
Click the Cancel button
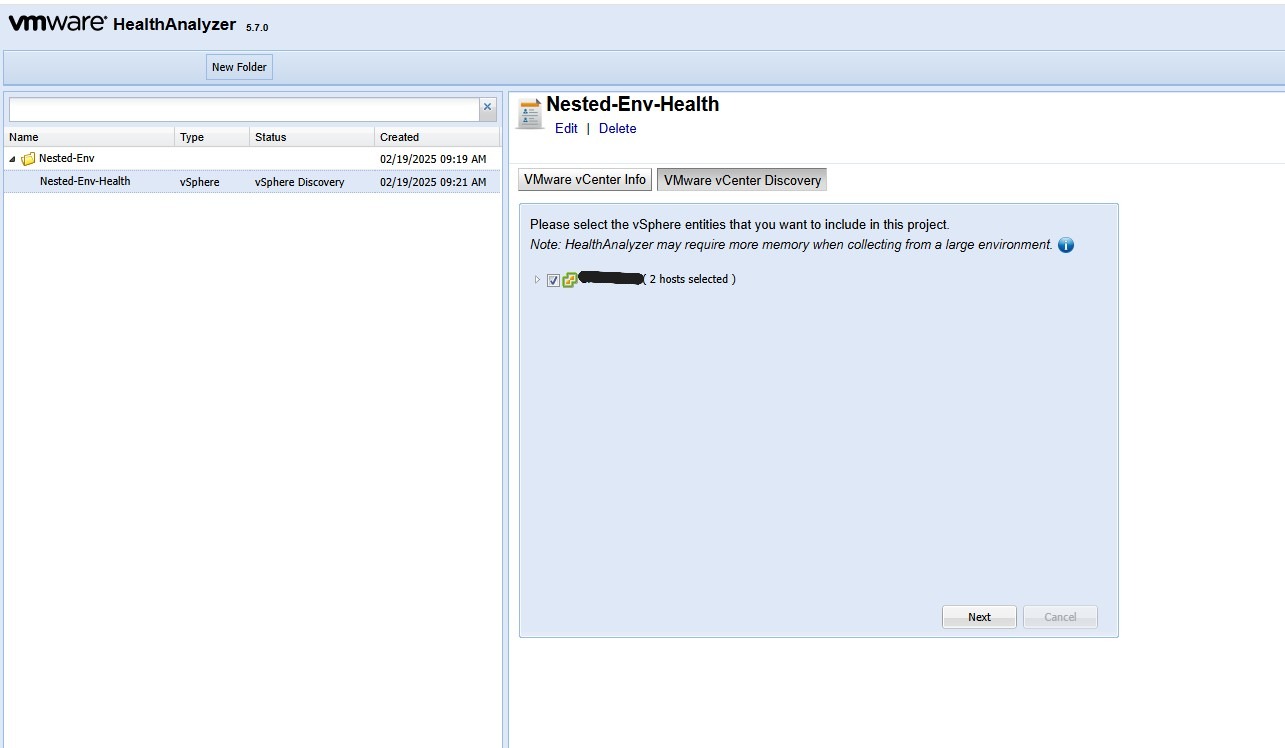[1060, 617]
